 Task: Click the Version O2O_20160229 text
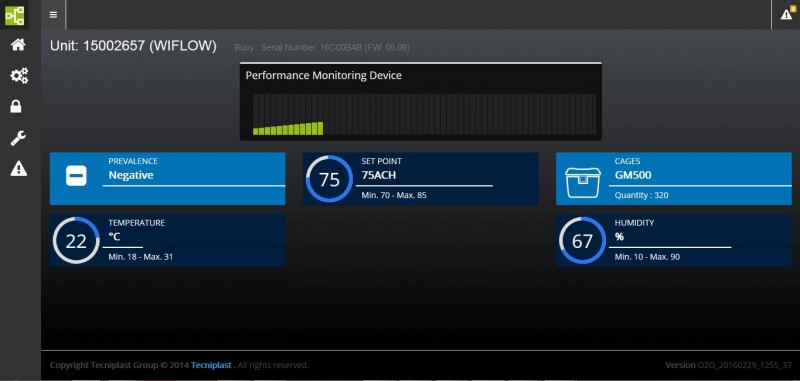click(x=729, y=365)
